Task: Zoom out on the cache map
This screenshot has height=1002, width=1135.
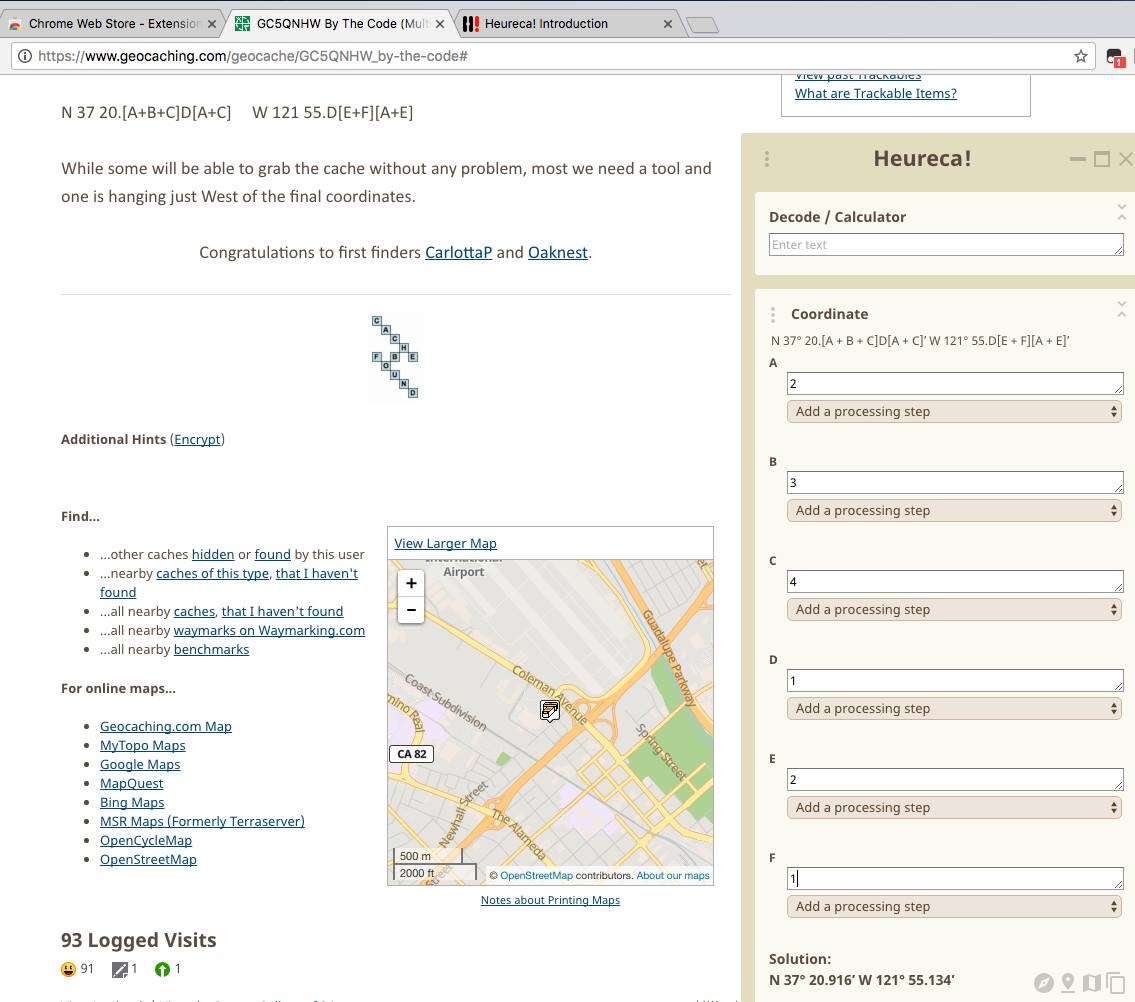Action: (411, 610)
